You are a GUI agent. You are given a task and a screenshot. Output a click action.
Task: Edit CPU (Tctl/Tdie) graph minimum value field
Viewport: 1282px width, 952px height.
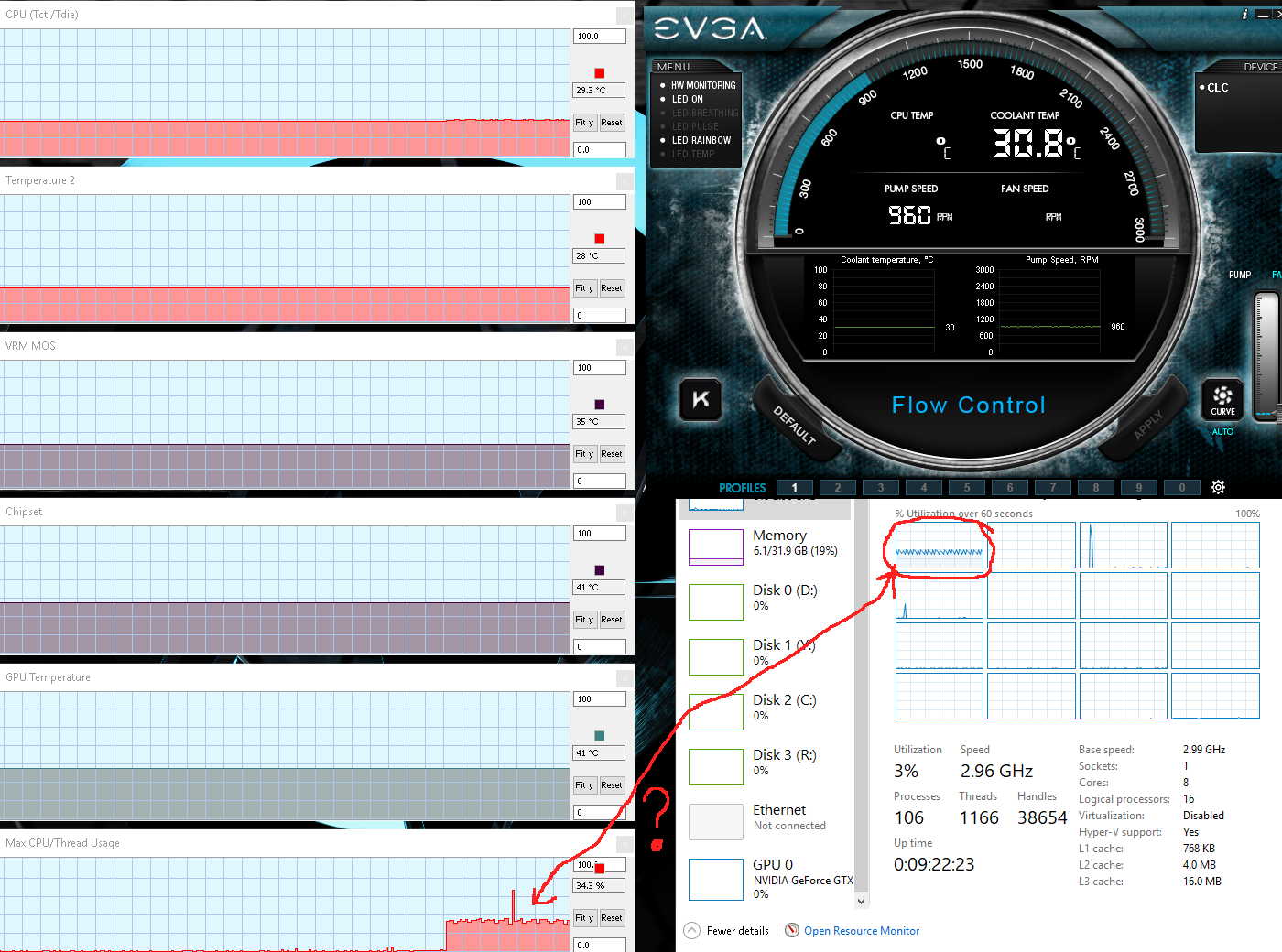click(600, 149)
